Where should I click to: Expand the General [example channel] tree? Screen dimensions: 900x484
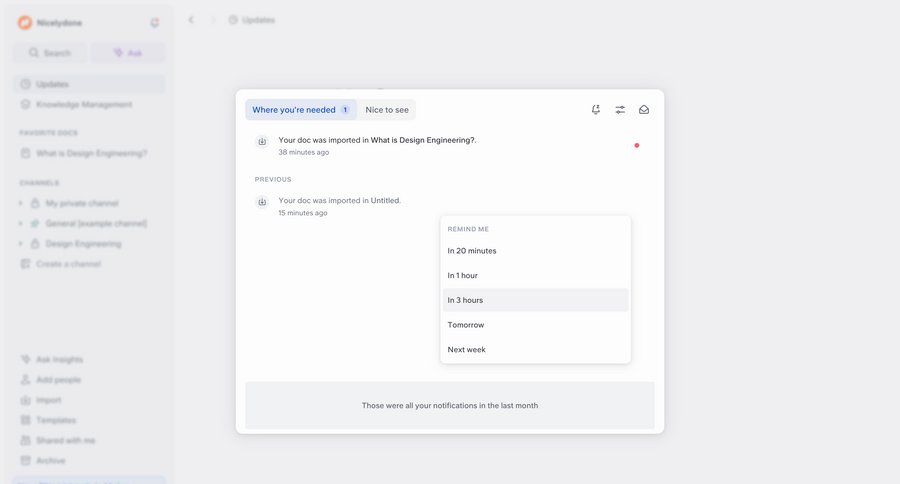click(20, 224)
